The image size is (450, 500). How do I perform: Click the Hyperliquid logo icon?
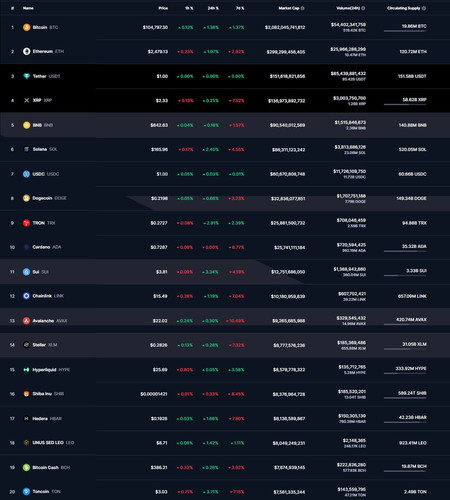(26, 370)
